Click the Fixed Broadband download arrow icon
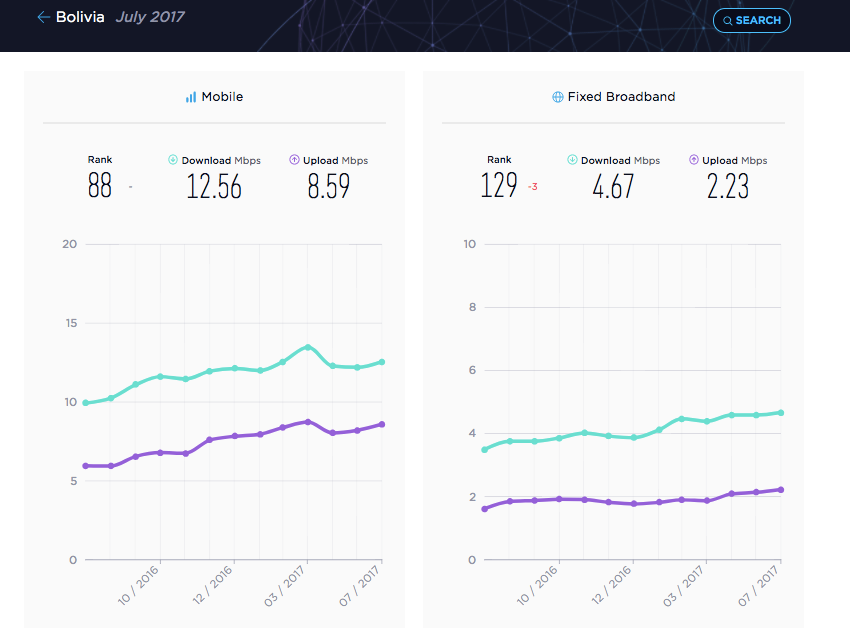 572,159
